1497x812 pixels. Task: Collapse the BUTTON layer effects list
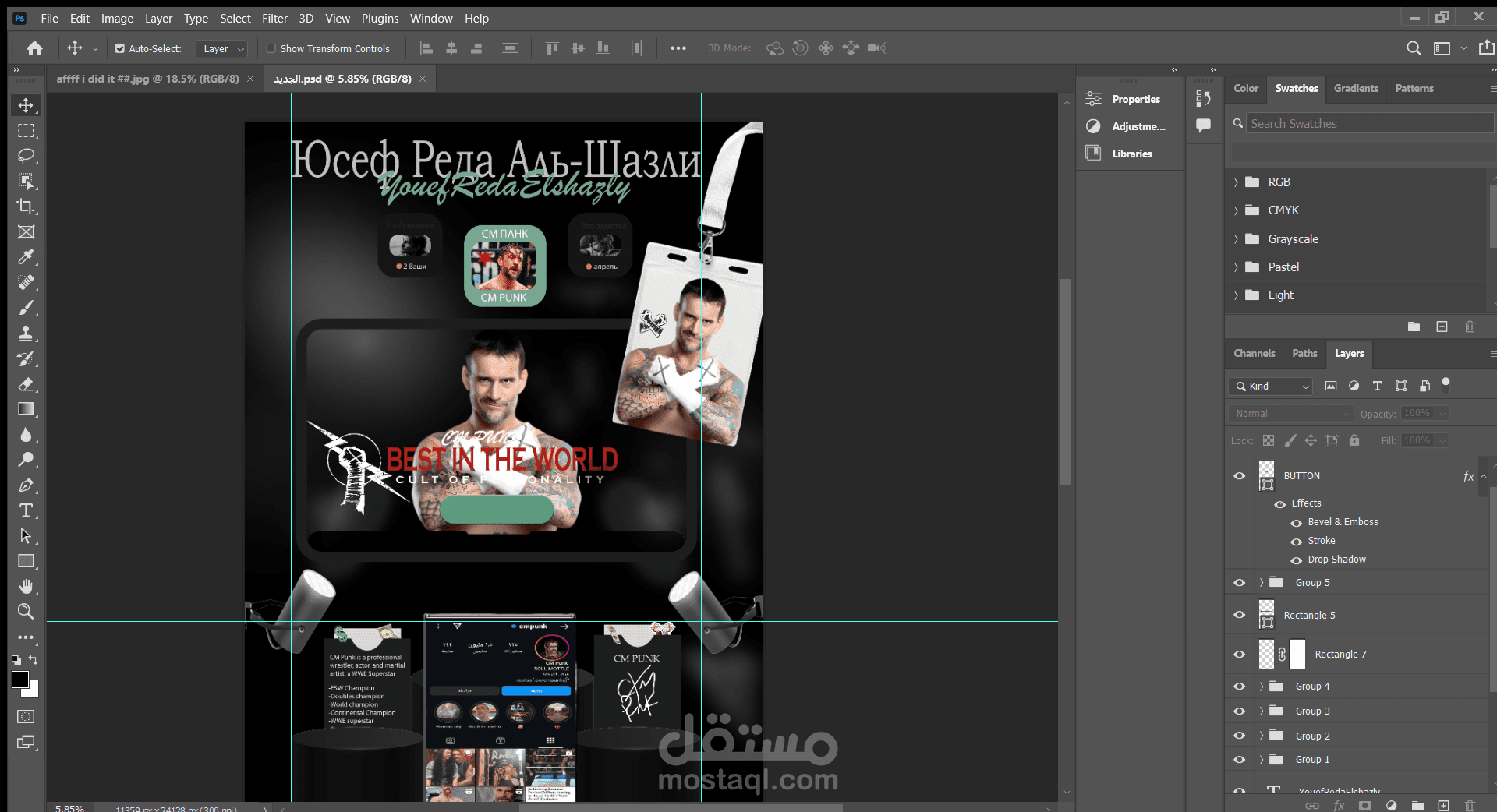point(1484,476)
